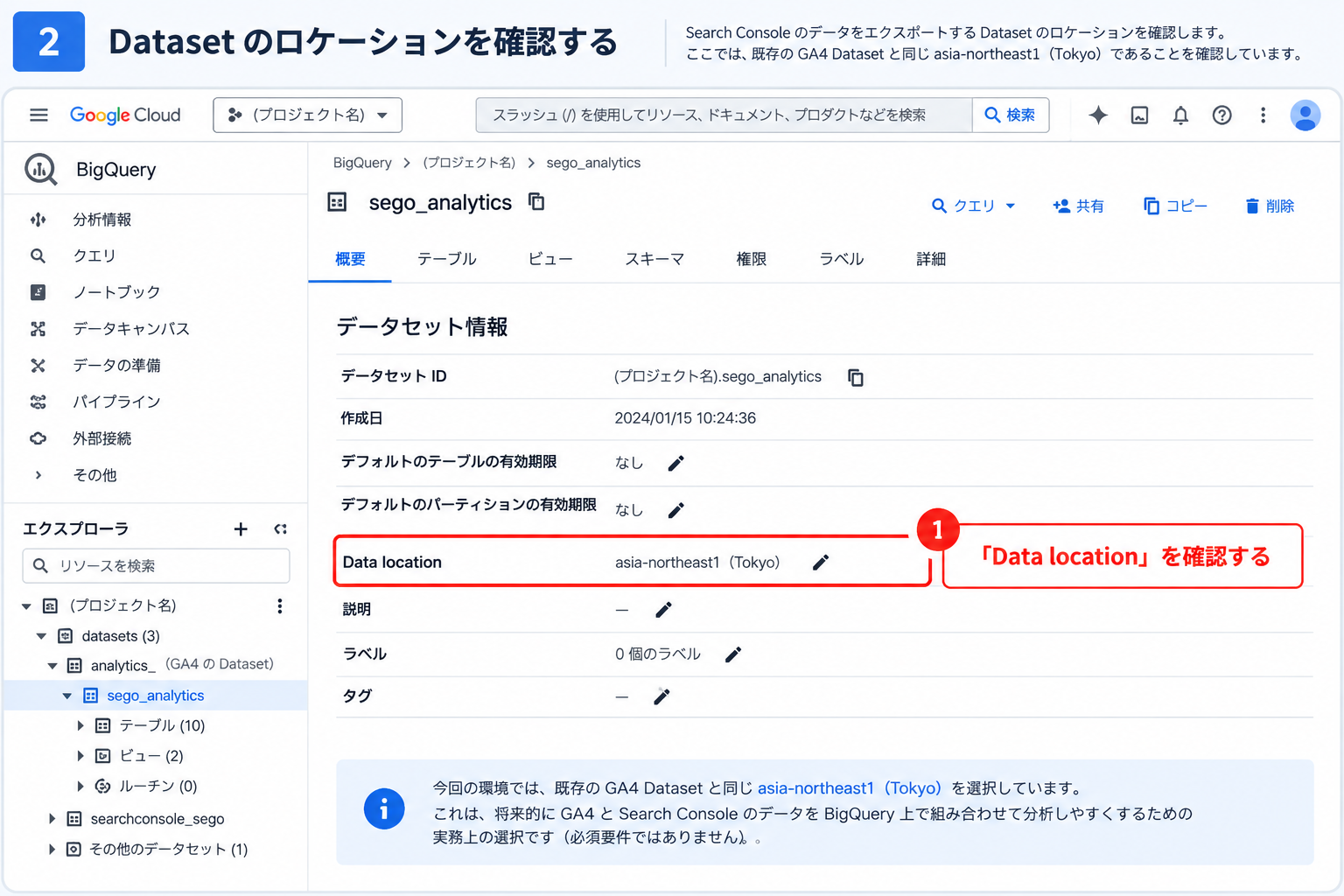Open the help question mark icon
This screenshot has height=896, width=1344.
(x=1221, y=115)
